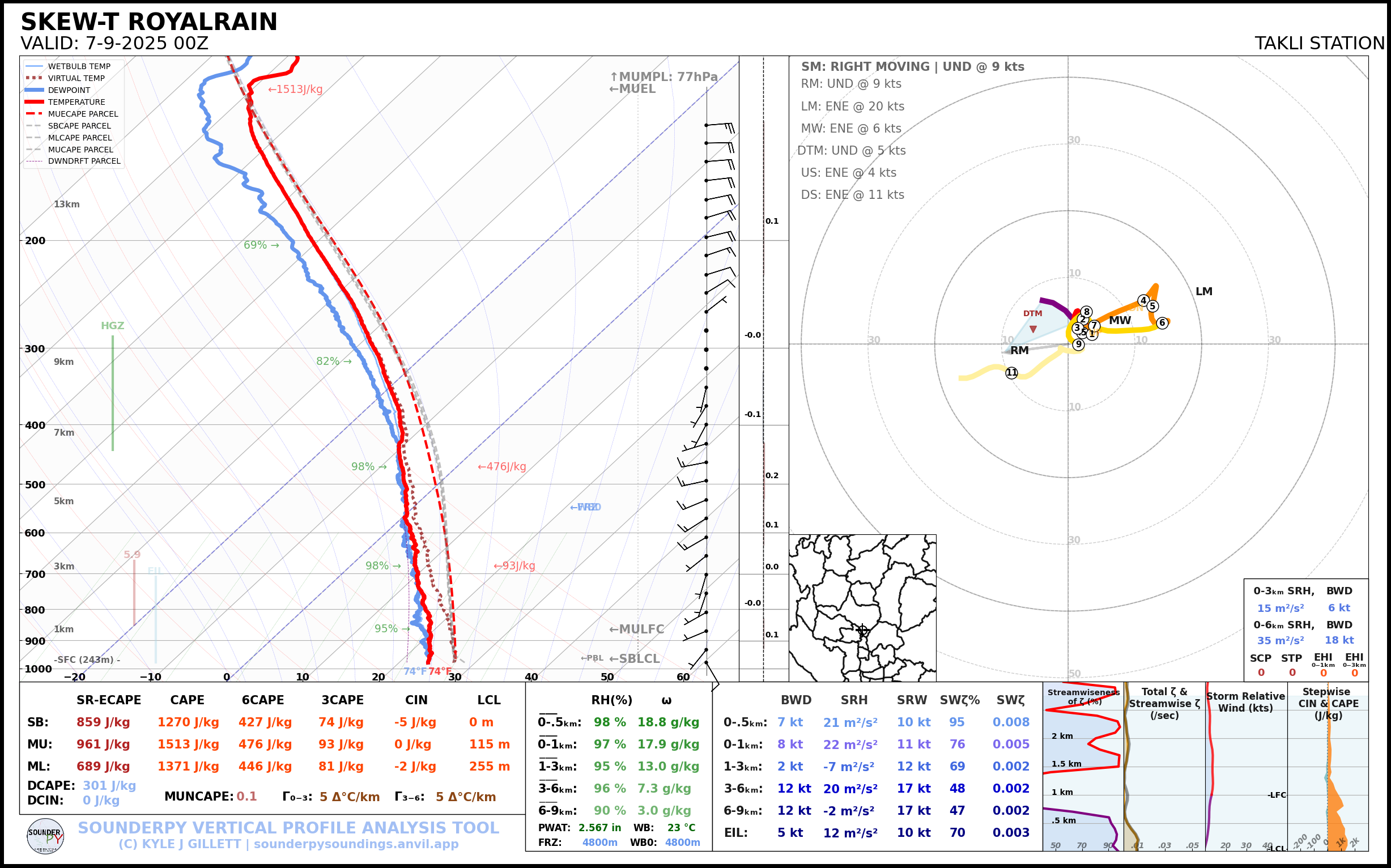This screenshot has width=1391, height=868.
Task: Click the PWAT 2.567 in value
Action: [x=599, y=827]
